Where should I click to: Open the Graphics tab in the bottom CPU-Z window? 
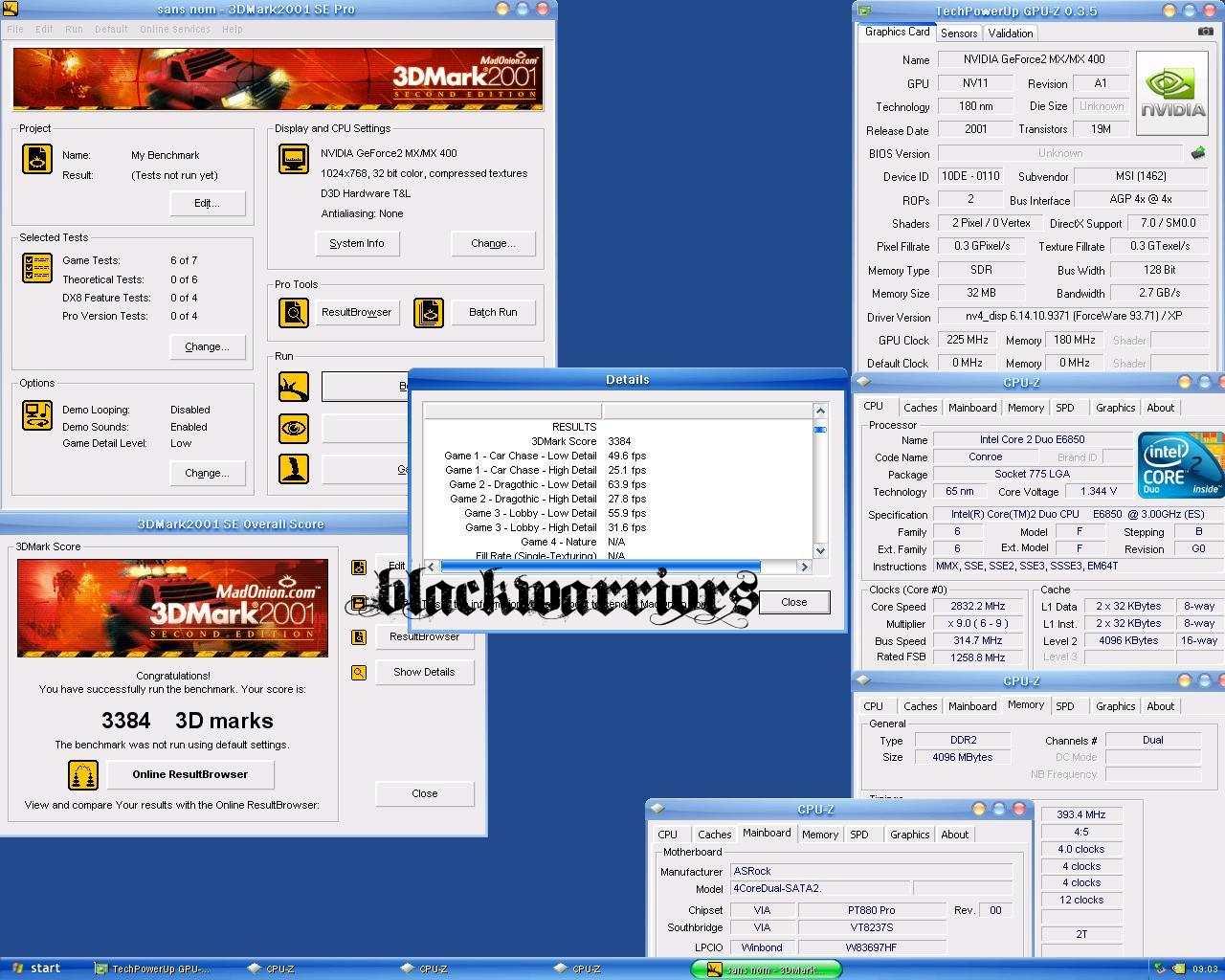(909, 835)
